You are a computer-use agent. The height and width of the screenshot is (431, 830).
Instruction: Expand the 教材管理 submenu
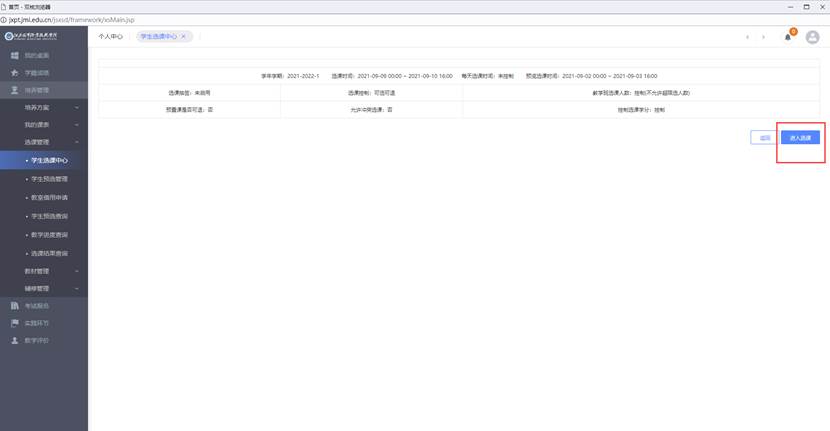tap(77, 270)
